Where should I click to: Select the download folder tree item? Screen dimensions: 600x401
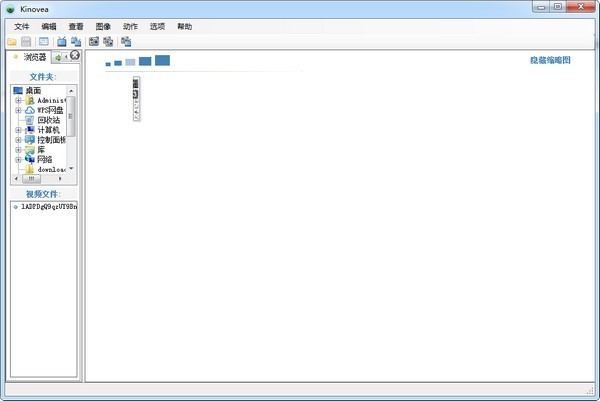click(x=51, y=170)
